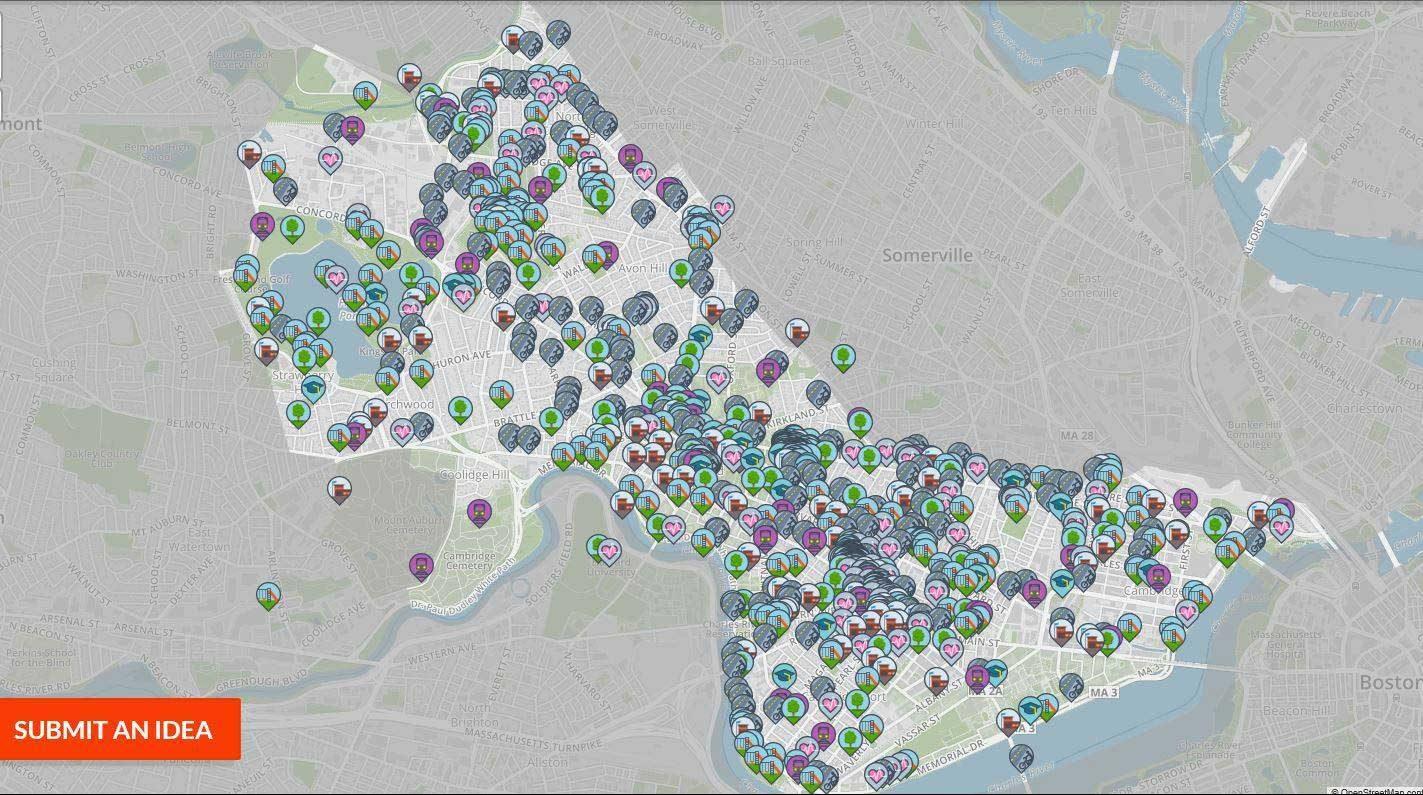Viewport: 1423px width, 795px height.
Task: Open the building marker south of Alewife Brook
Action: [409, 76]
